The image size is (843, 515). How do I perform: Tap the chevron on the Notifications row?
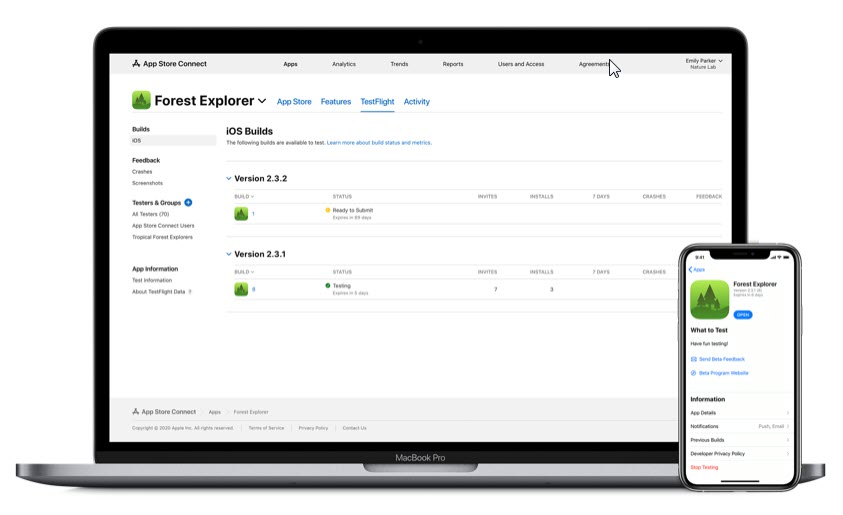(x=788, y=426)
